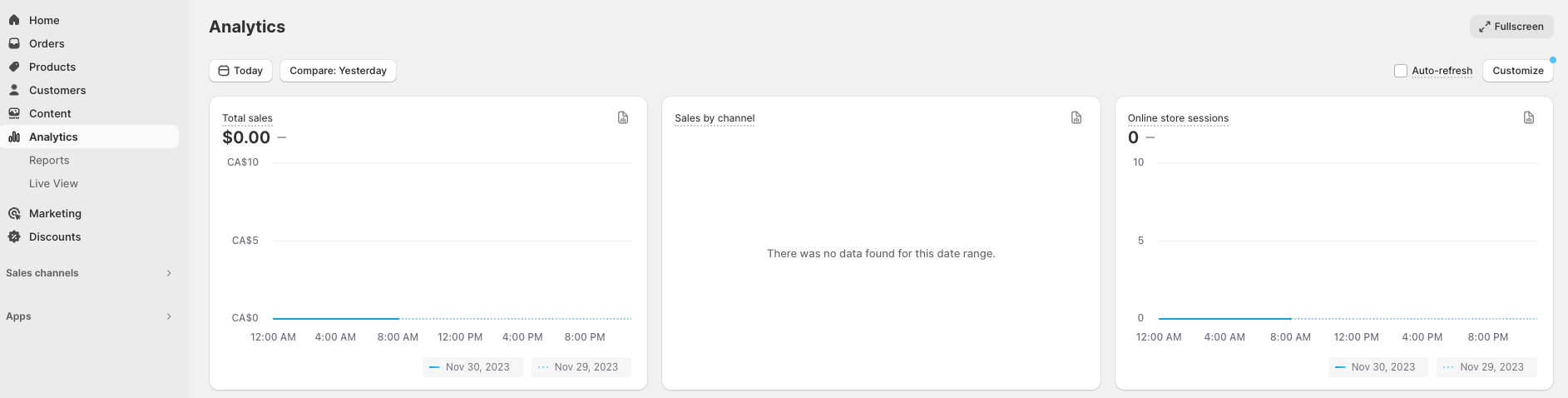The image size is (1568, 398).
Task: Expand the Apps section chevron
Action: (x=169, y=316)
